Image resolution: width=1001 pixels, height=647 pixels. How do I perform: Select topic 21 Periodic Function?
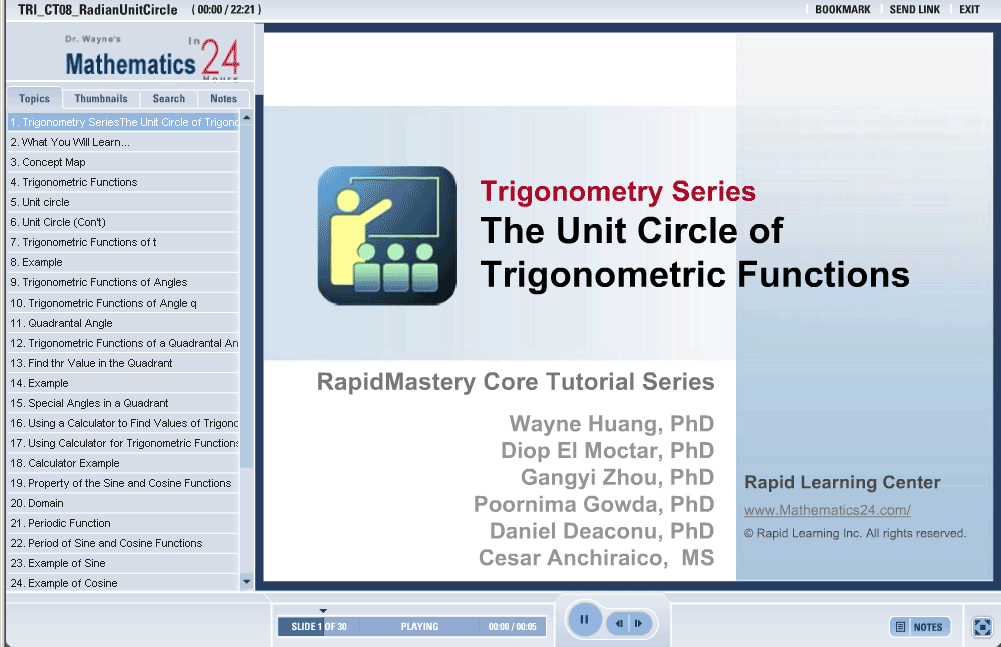pos(123,523)
